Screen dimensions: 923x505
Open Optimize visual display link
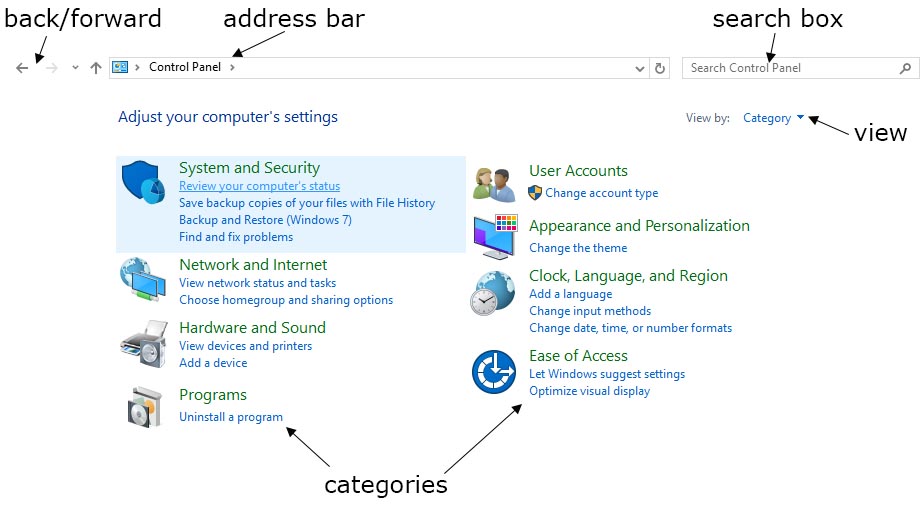(x=589, y=391)
